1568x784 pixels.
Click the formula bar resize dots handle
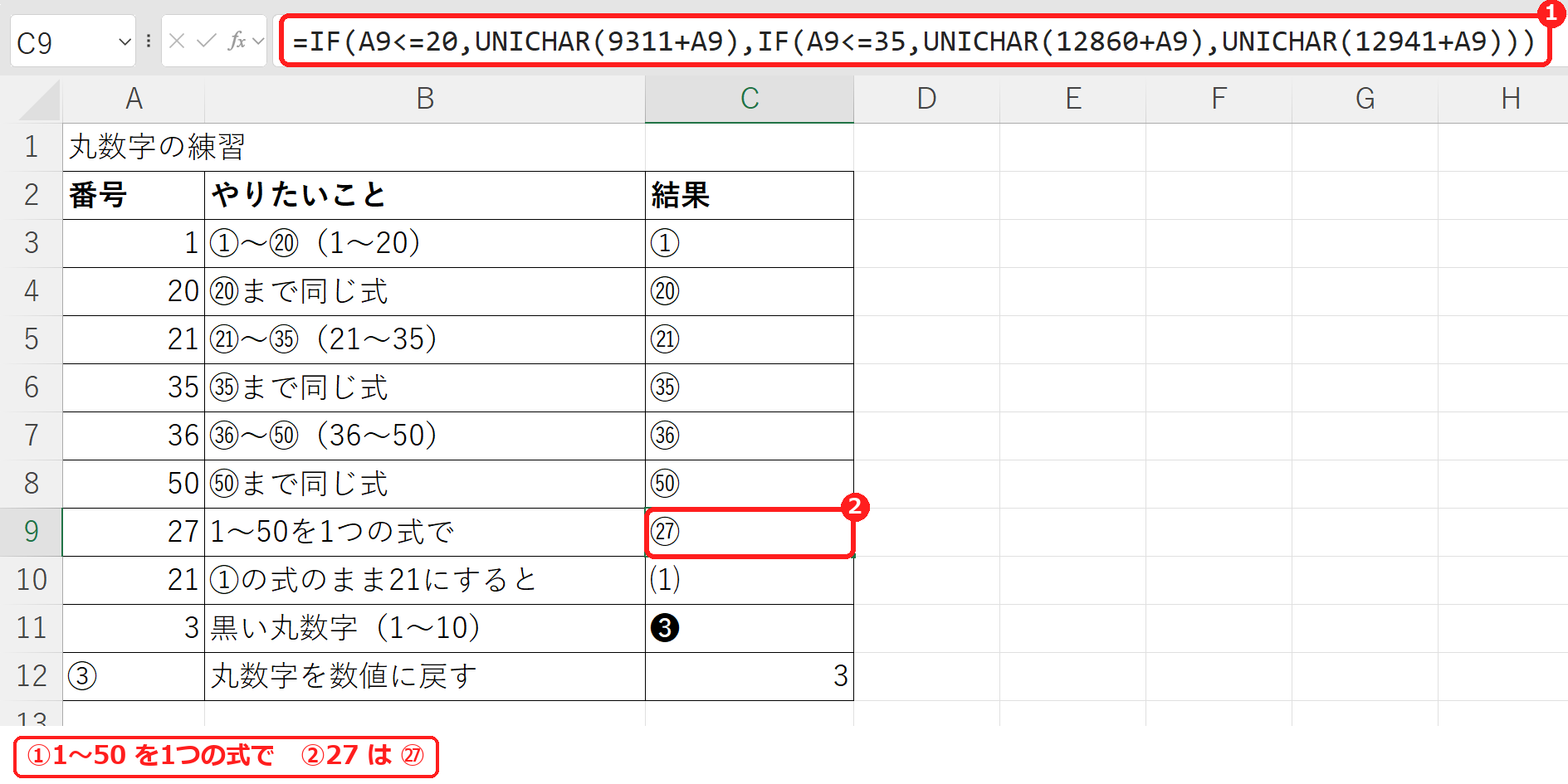(x=149, y=41)
